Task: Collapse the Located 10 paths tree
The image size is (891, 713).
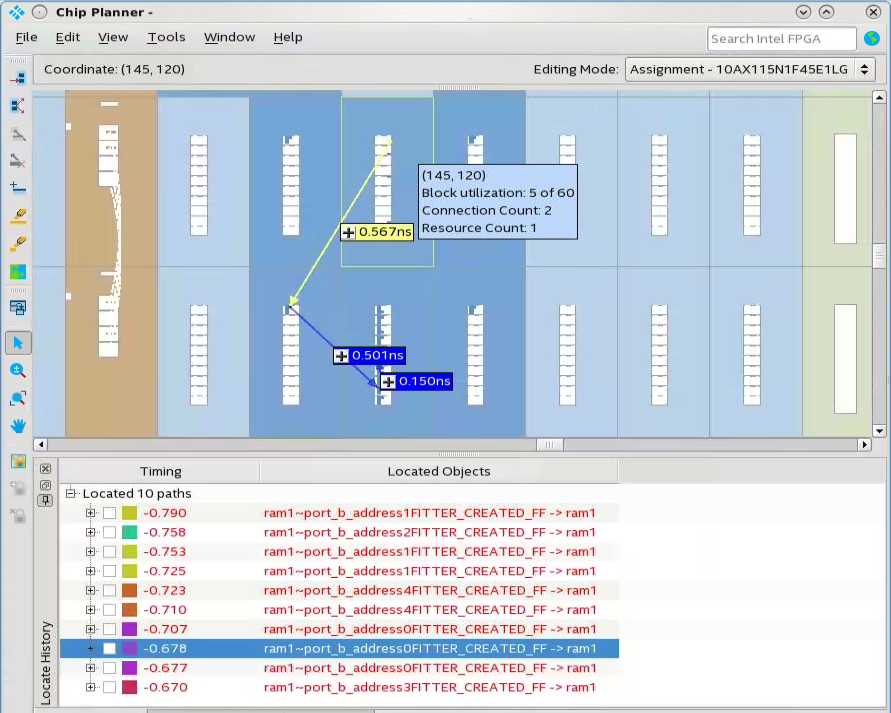Action: click(x=72, y=494)
